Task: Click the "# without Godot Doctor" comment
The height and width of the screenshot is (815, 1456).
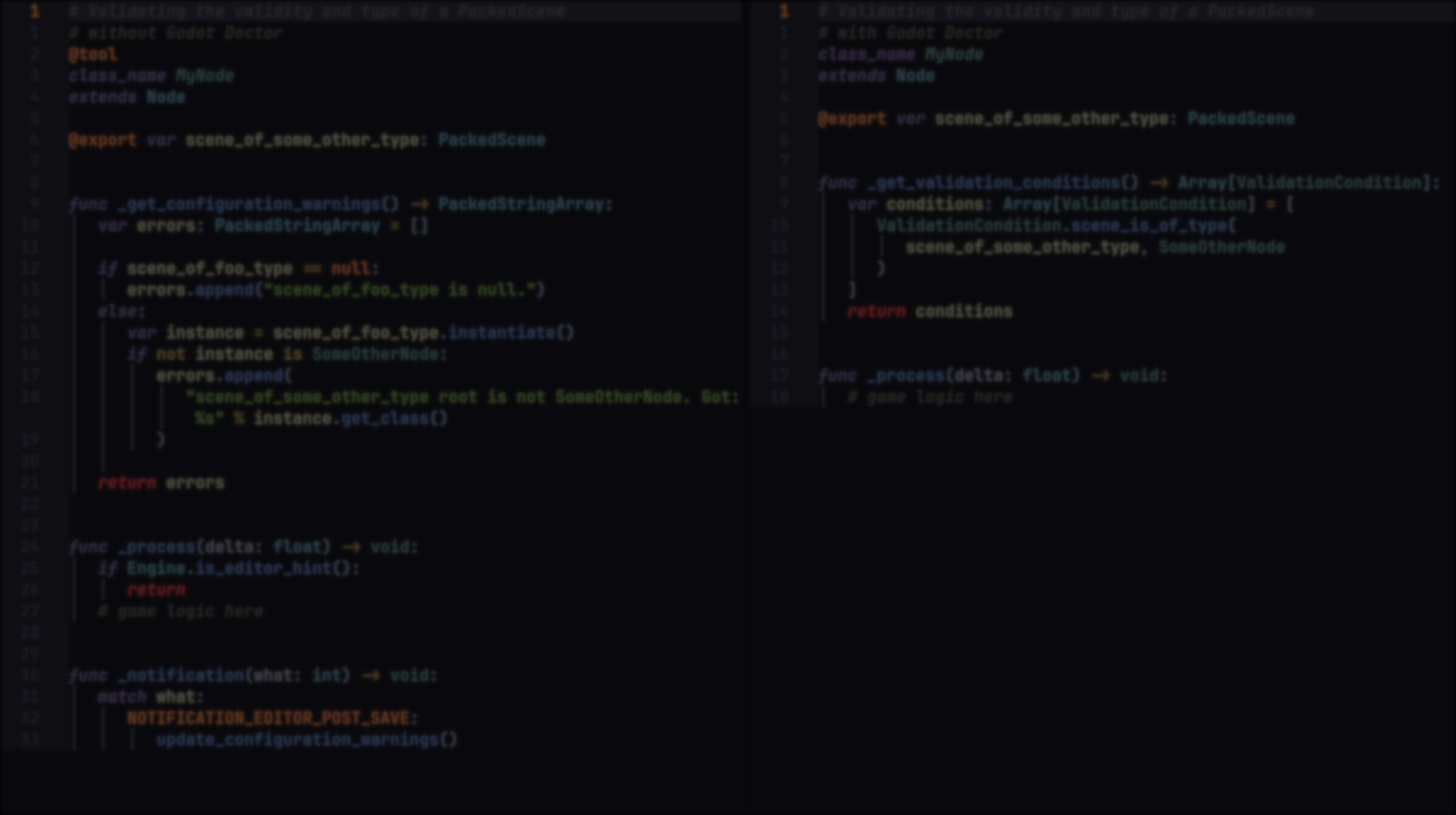Action: (175, 33)
